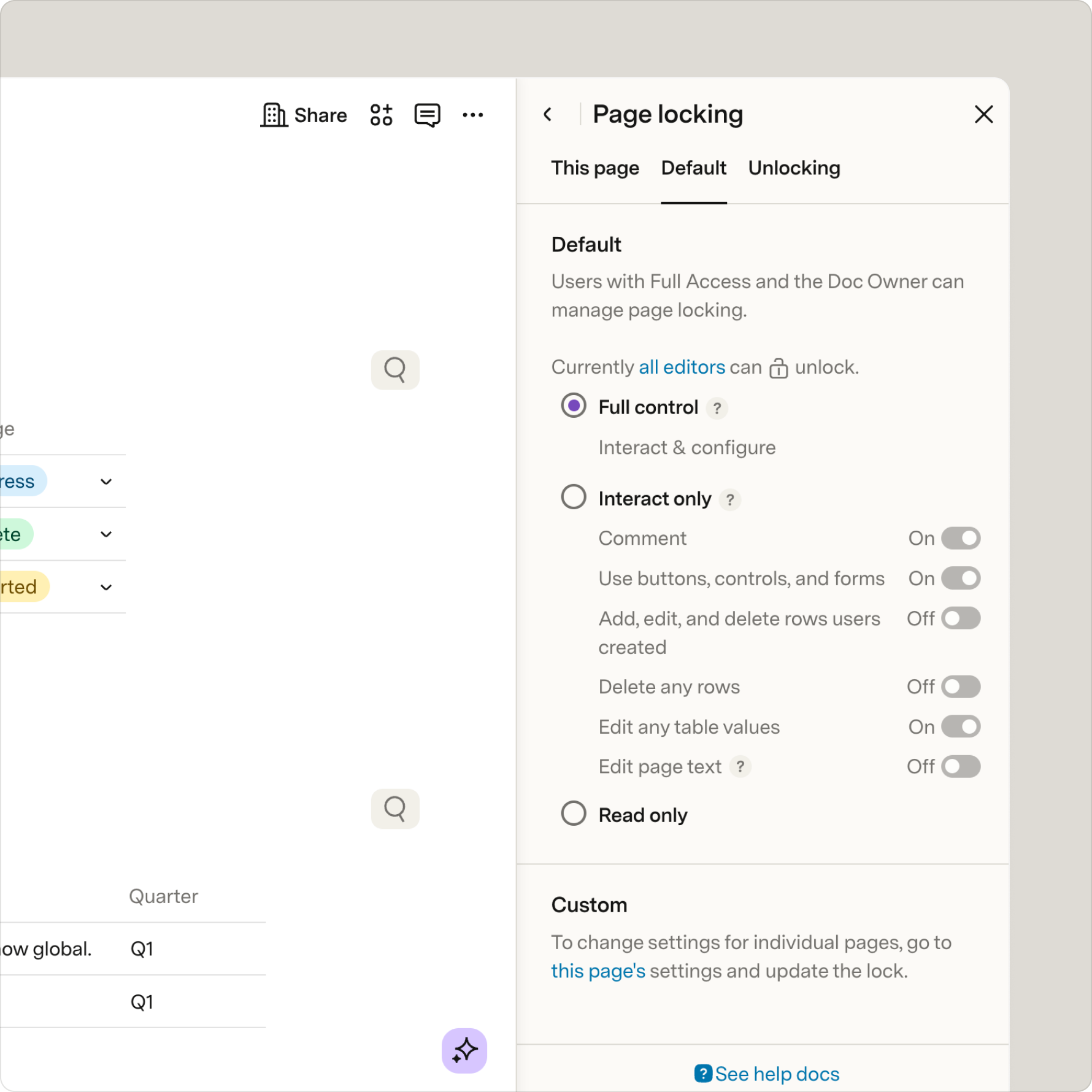Click the help icon next to Interact only
This screenshot has height=1092, width=1092.
click(x=729, y=499)
